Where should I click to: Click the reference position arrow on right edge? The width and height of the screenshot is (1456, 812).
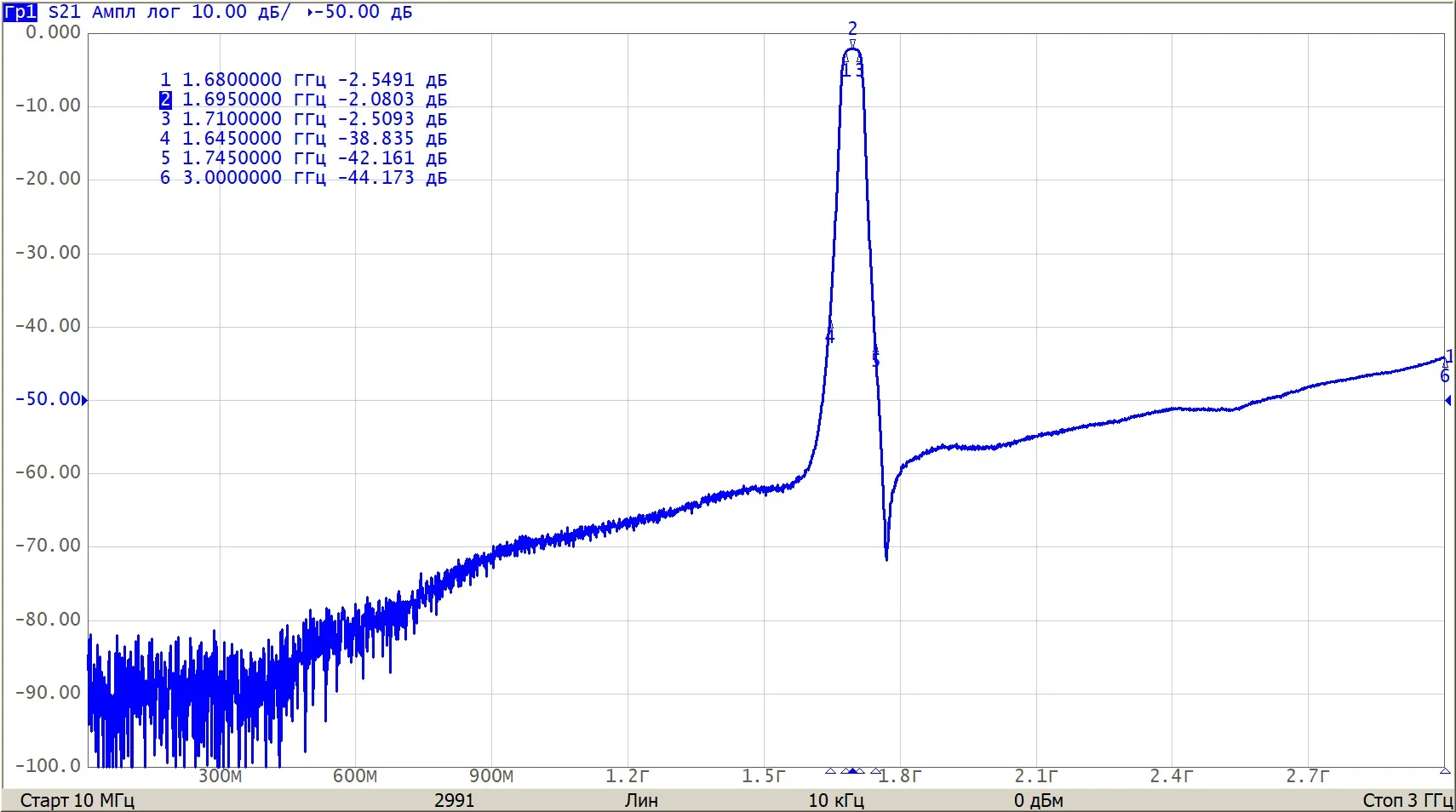point(1447,400)
